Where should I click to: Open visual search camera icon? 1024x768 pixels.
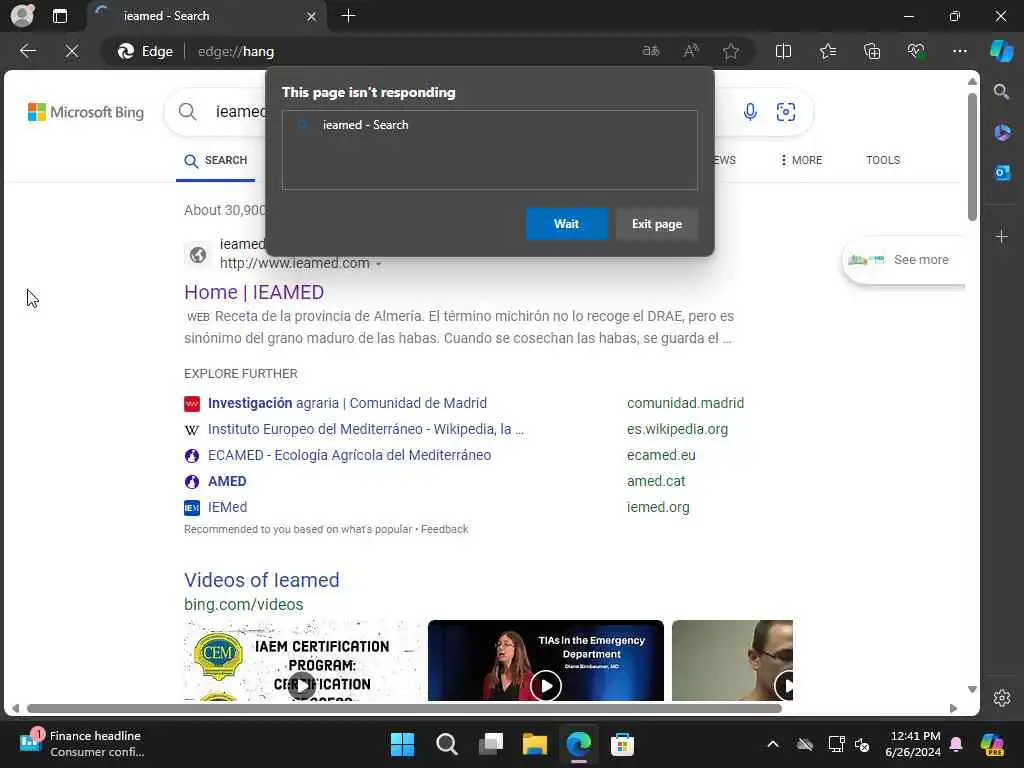click(786, 112)
